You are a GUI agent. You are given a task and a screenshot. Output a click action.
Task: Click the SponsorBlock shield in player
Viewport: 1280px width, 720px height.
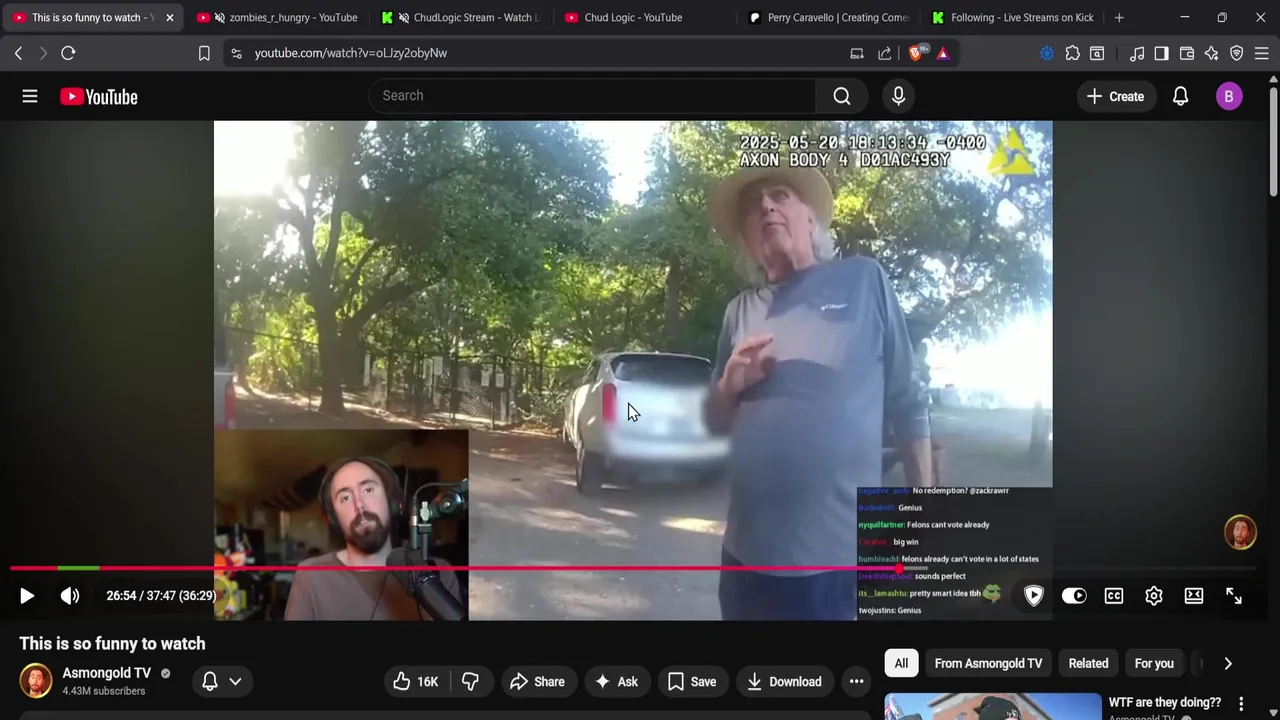click(x=1034, y=596)
